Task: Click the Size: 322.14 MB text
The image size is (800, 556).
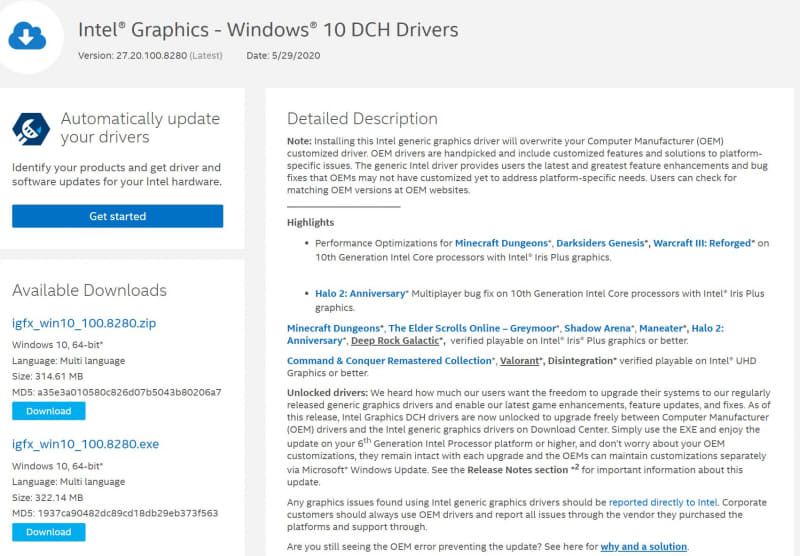Action: click(47, 498)
